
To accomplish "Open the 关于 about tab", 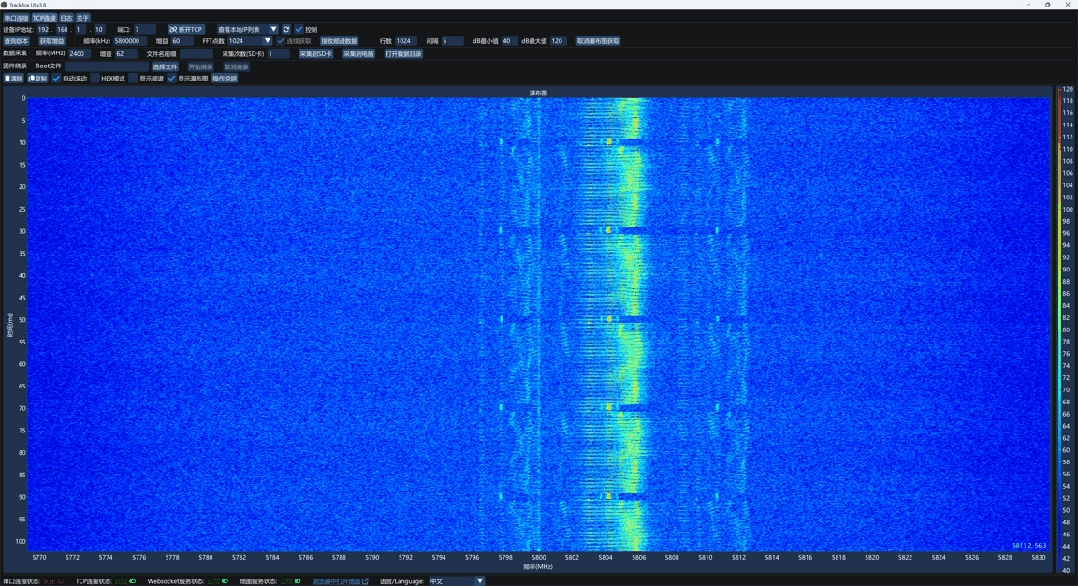I will pyautogui.click(x=82, y=18).
